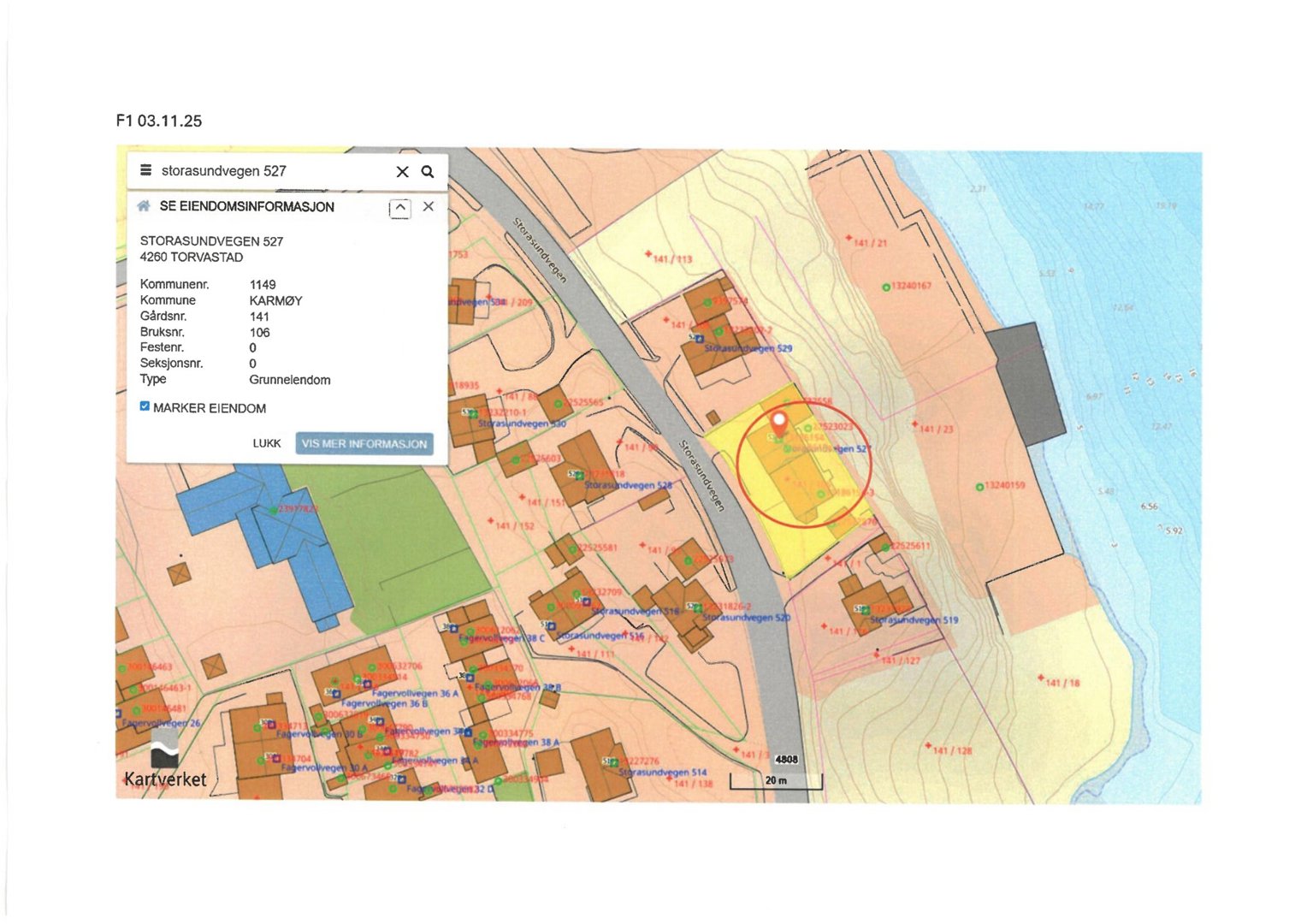This screenshot has height=924, width=1307.
Task: Clear the search text with X icon
Action: point(402,172)
